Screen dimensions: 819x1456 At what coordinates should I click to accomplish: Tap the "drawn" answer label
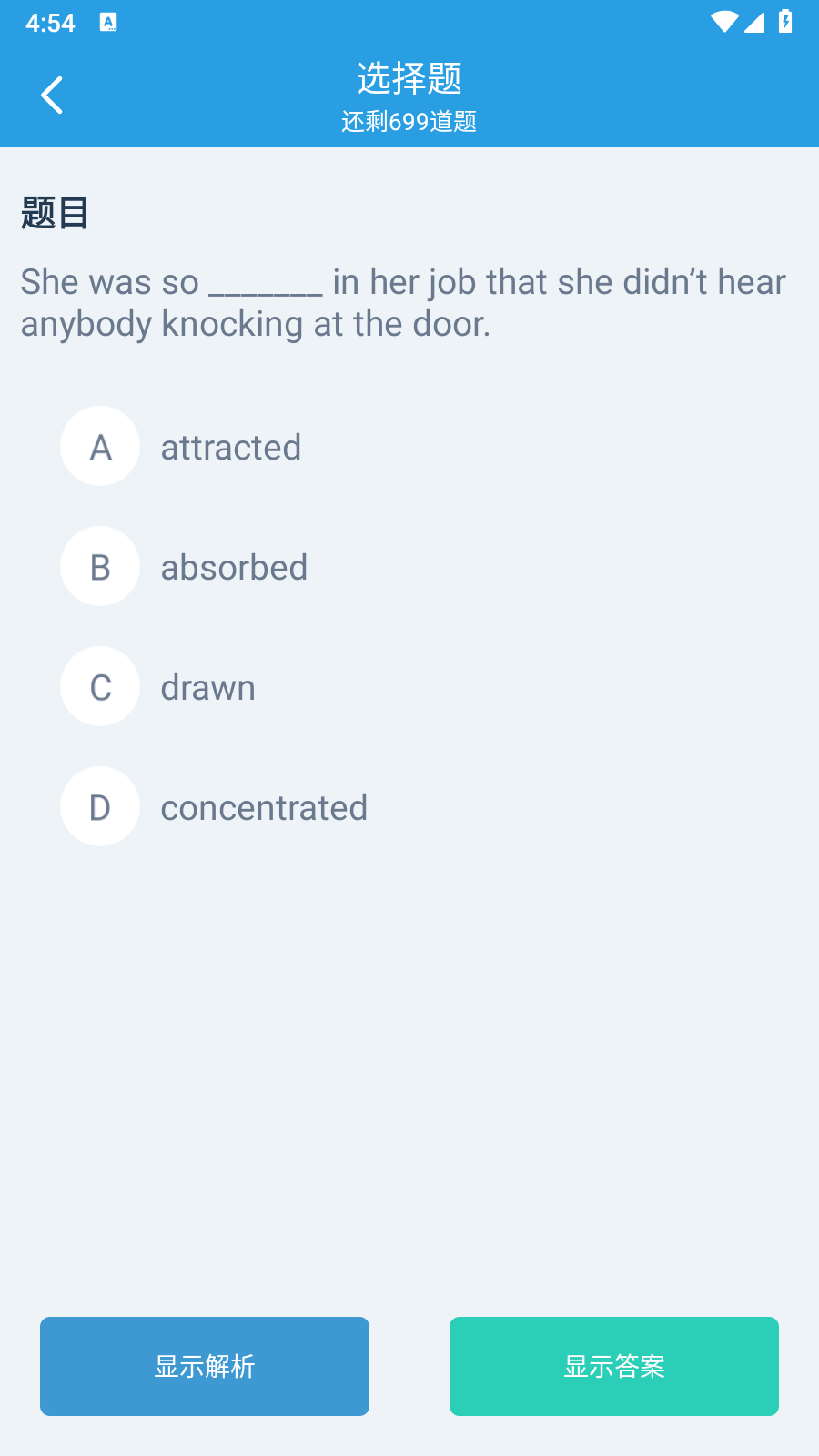207,688
